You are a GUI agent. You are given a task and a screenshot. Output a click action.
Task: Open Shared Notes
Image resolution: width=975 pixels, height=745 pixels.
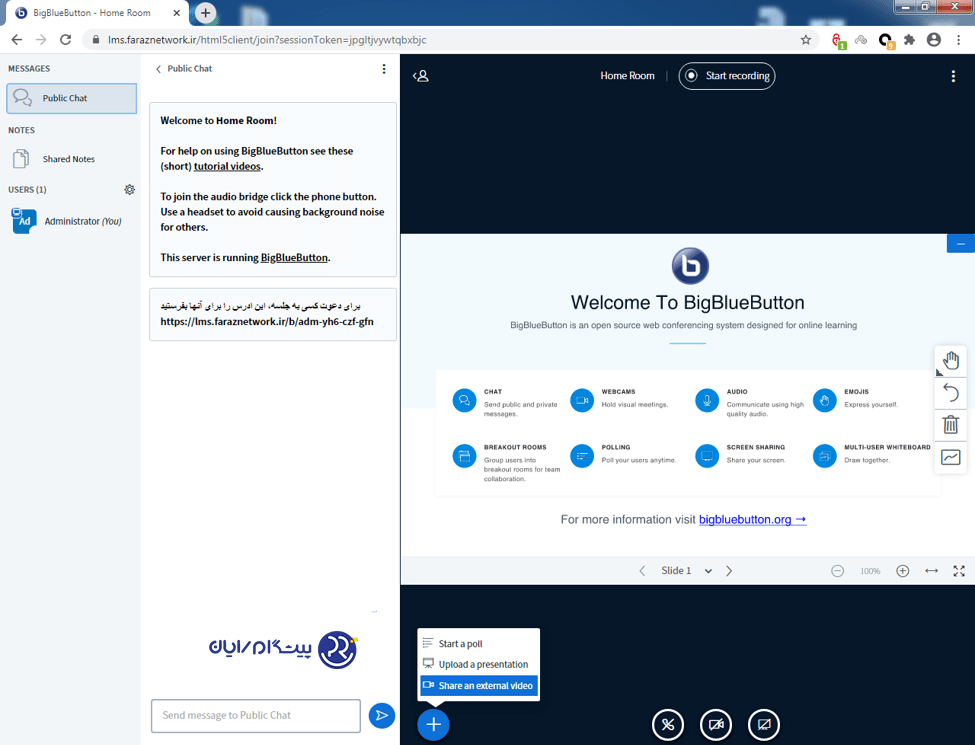tap(72, 159)
